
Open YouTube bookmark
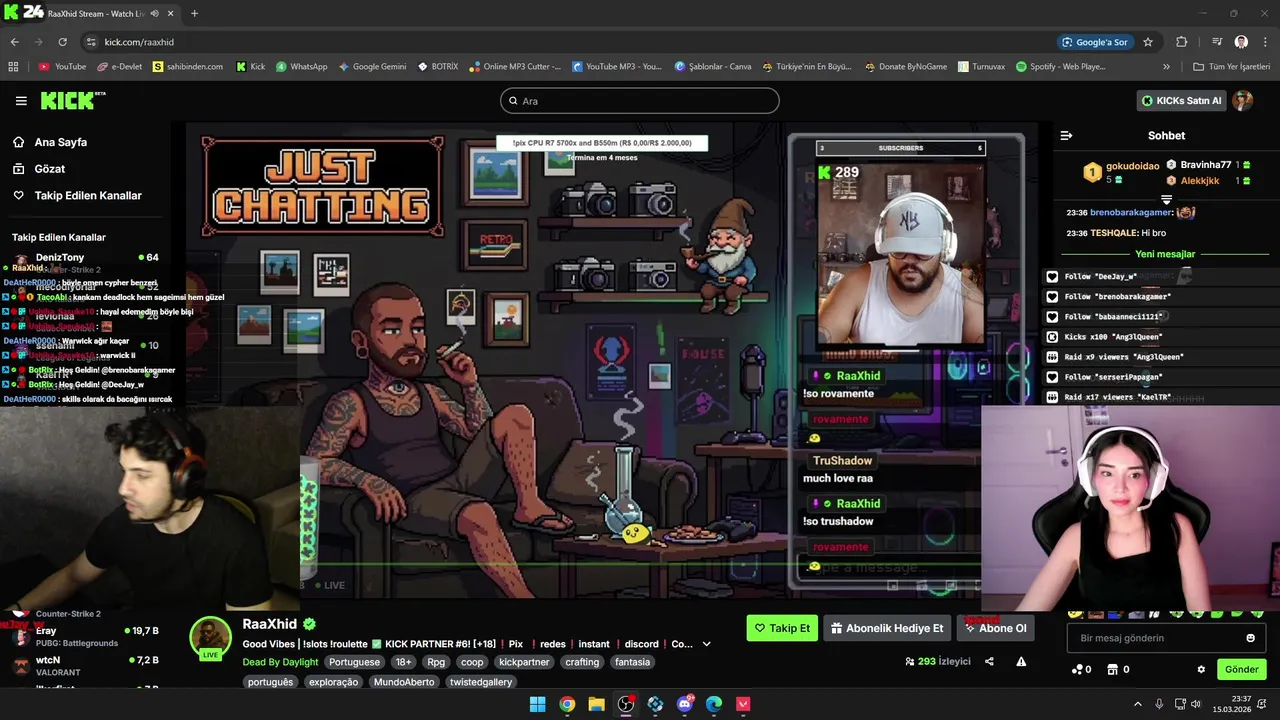point(62,67)
